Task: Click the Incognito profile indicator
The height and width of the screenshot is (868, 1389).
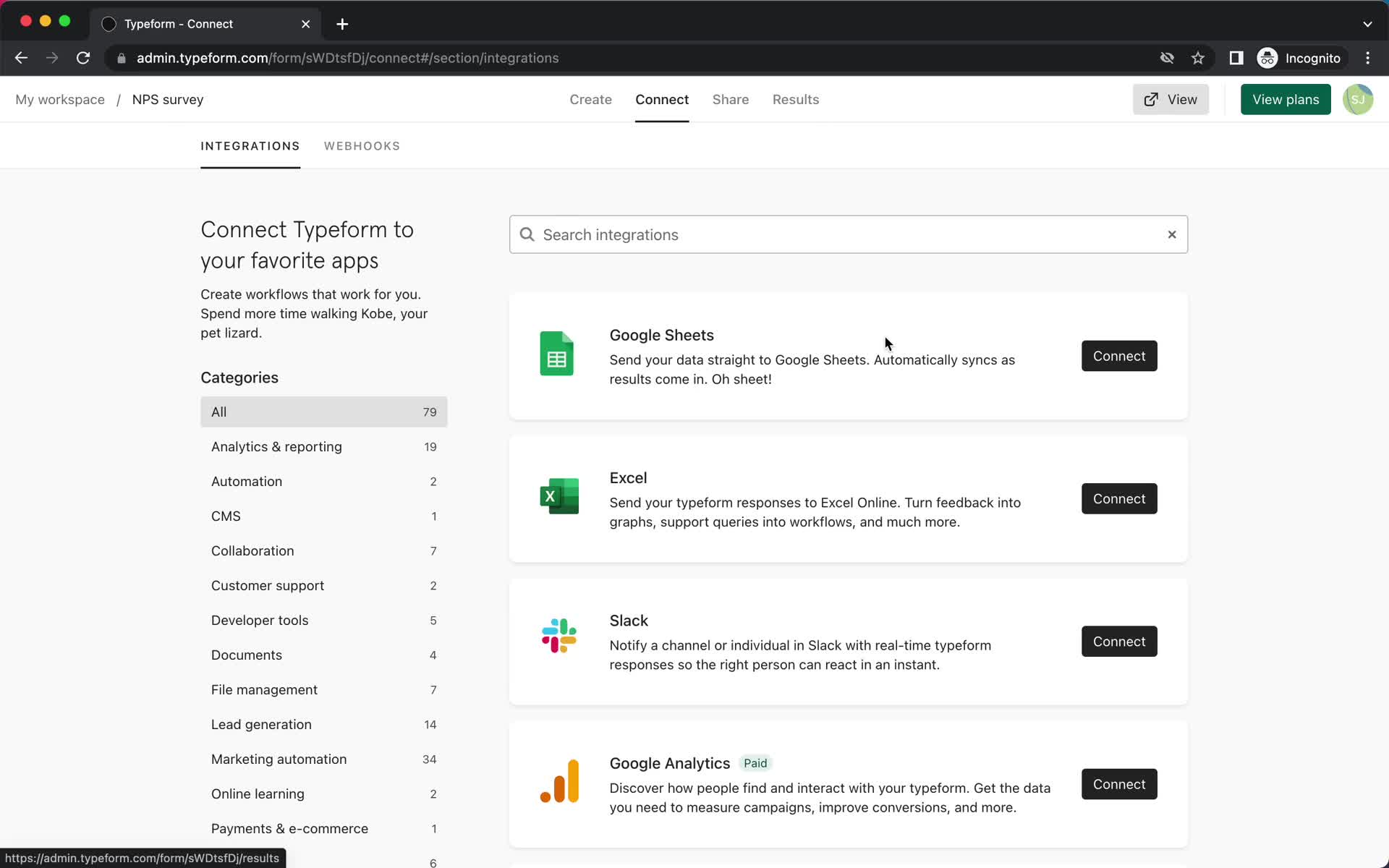Action: pyautogui.click(x=1299, y=58)
